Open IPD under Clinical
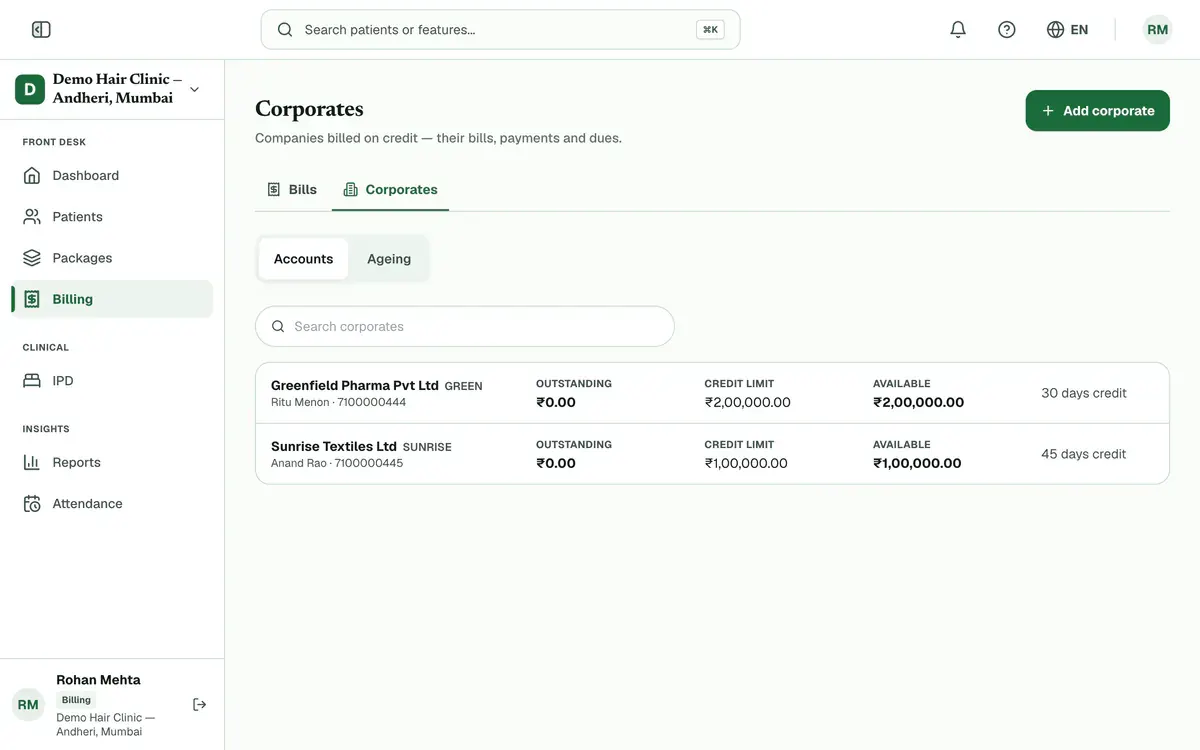1200x750 pixels. [x=112, y=381]
